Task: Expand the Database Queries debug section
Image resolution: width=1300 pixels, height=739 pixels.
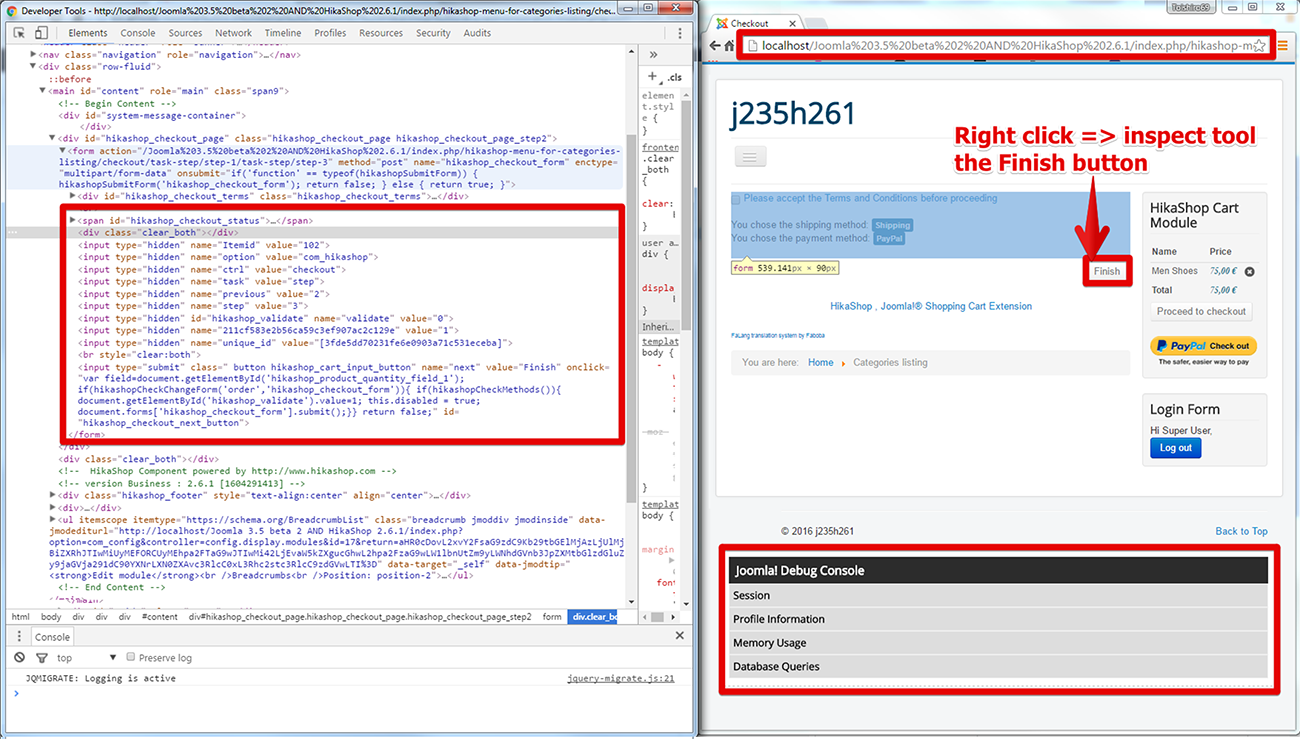Action: [x=776, y=667]
